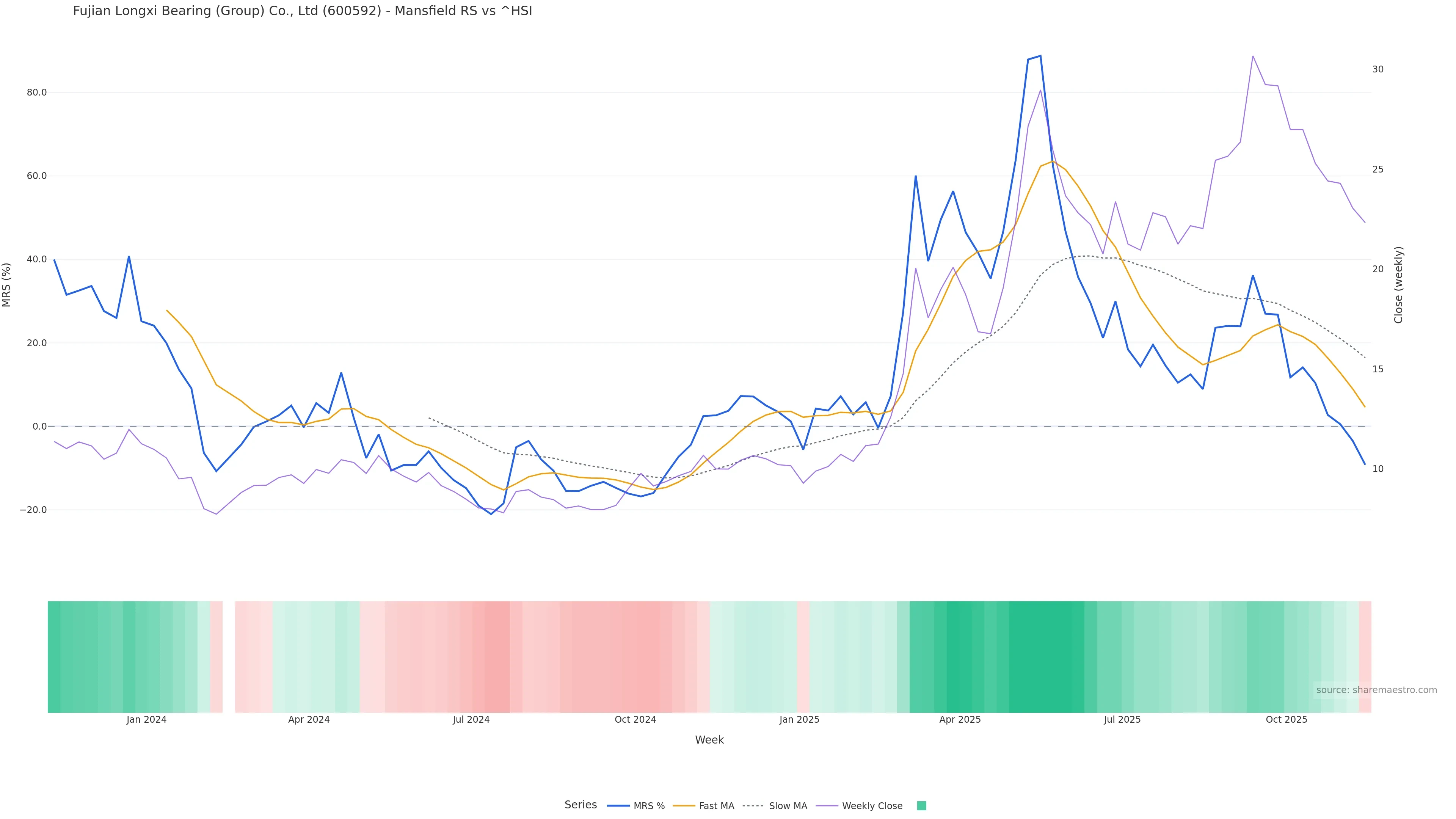Hide the Fast MA legend series
Viewport: 1456px width, 819px height.
[716, 806]
